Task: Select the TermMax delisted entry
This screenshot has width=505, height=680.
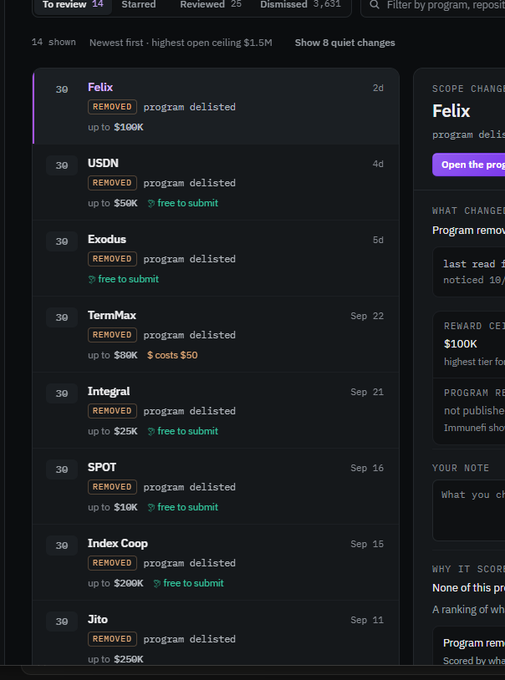Action: 216,334
